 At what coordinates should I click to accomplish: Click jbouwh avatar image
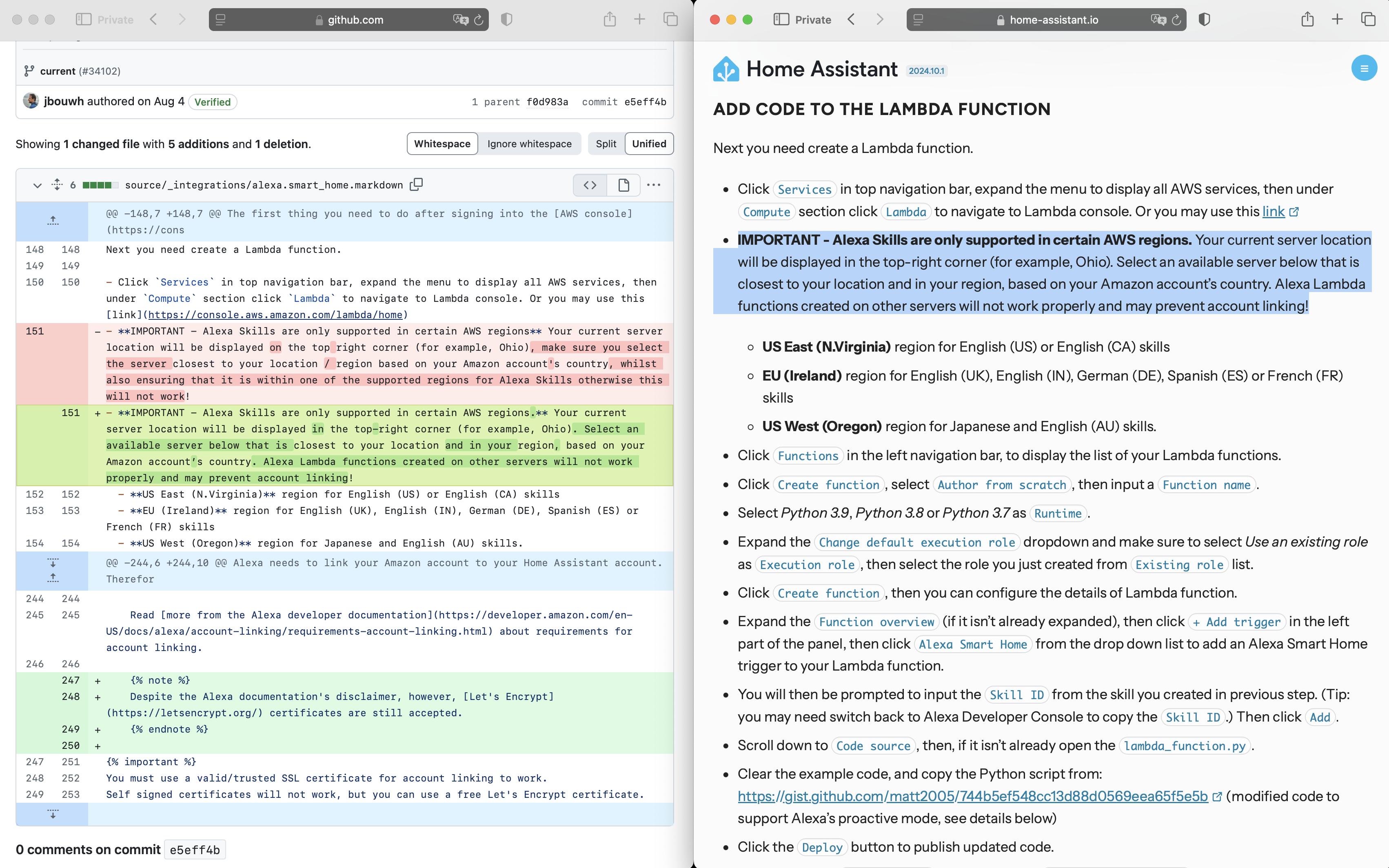[x=31, y=101]
